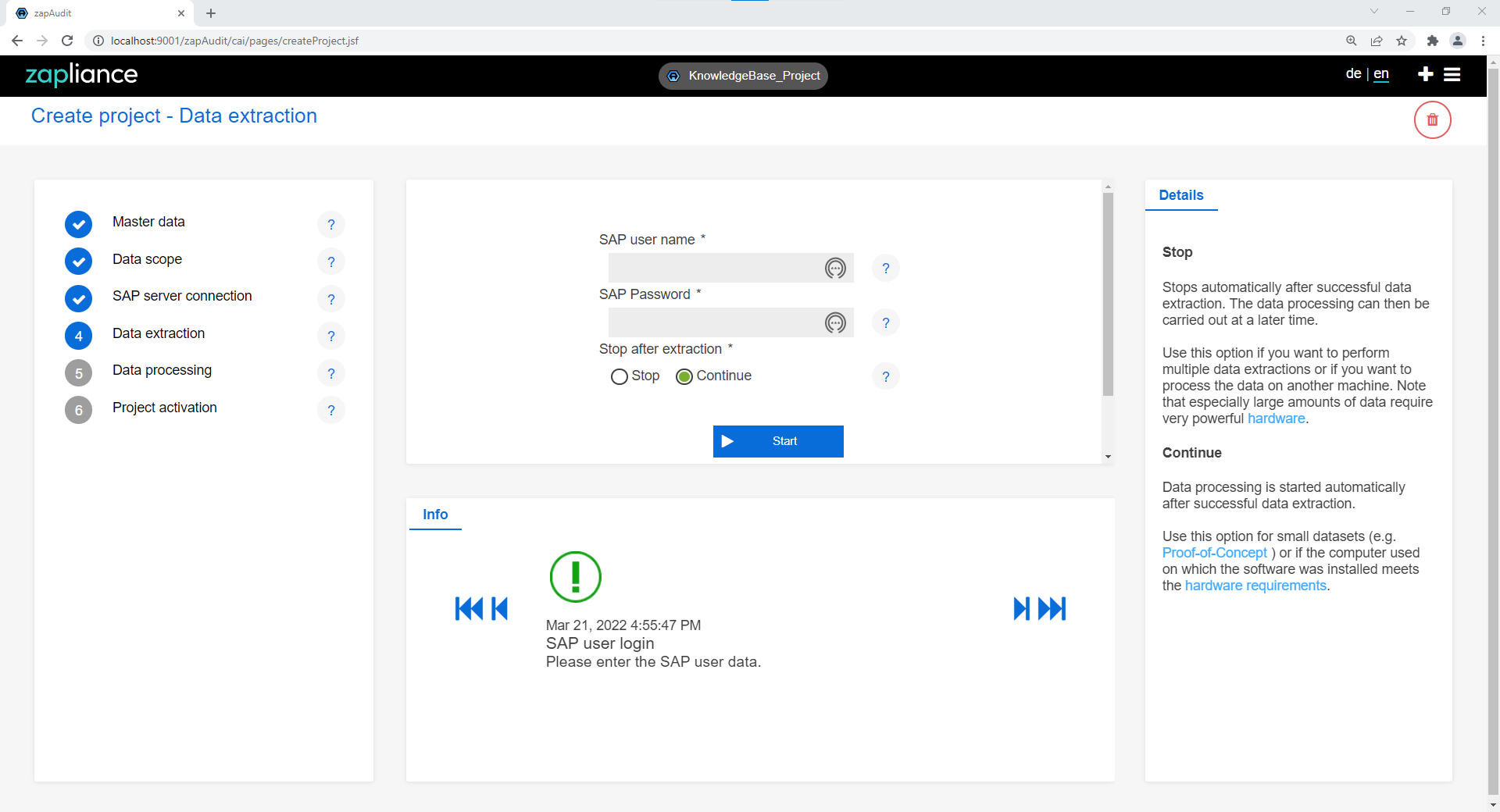Go to SAP server connection step label
The width and height of the screenshot is (1500, 812).
click(x=182, y=296)
